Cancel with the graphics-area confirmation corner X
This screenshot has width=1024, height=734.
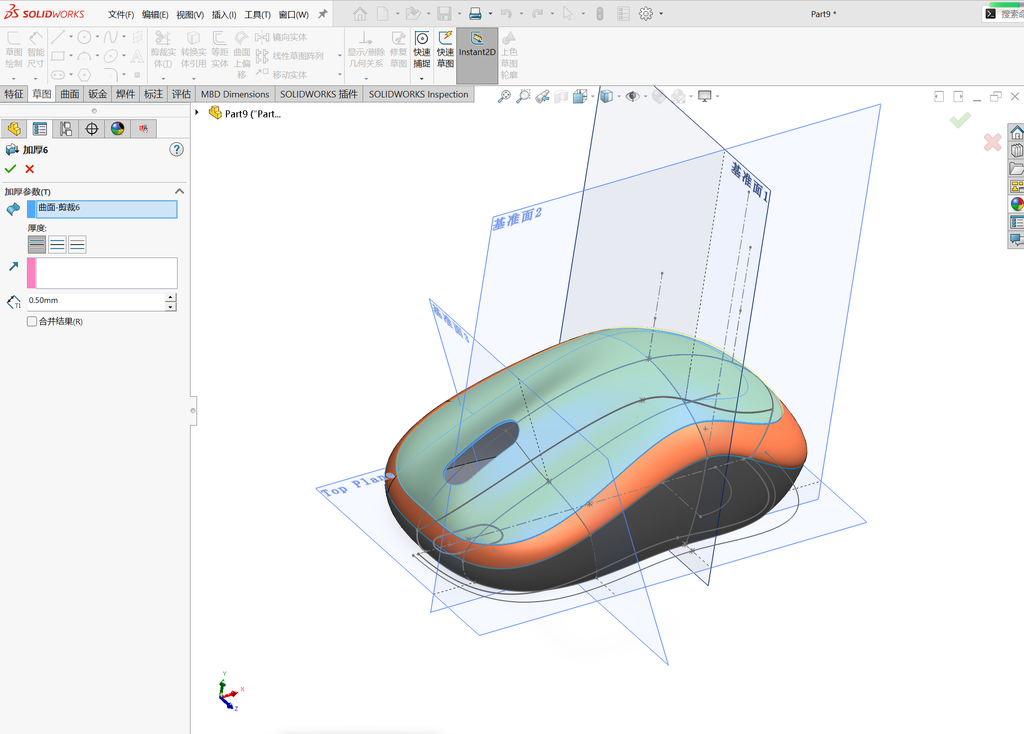[993, 142]
